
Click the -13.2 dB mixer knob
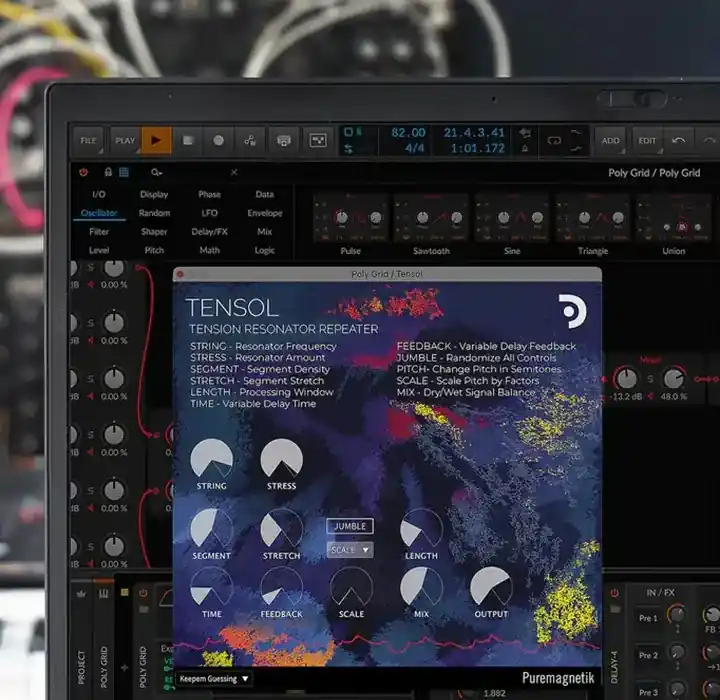[627, 379]
